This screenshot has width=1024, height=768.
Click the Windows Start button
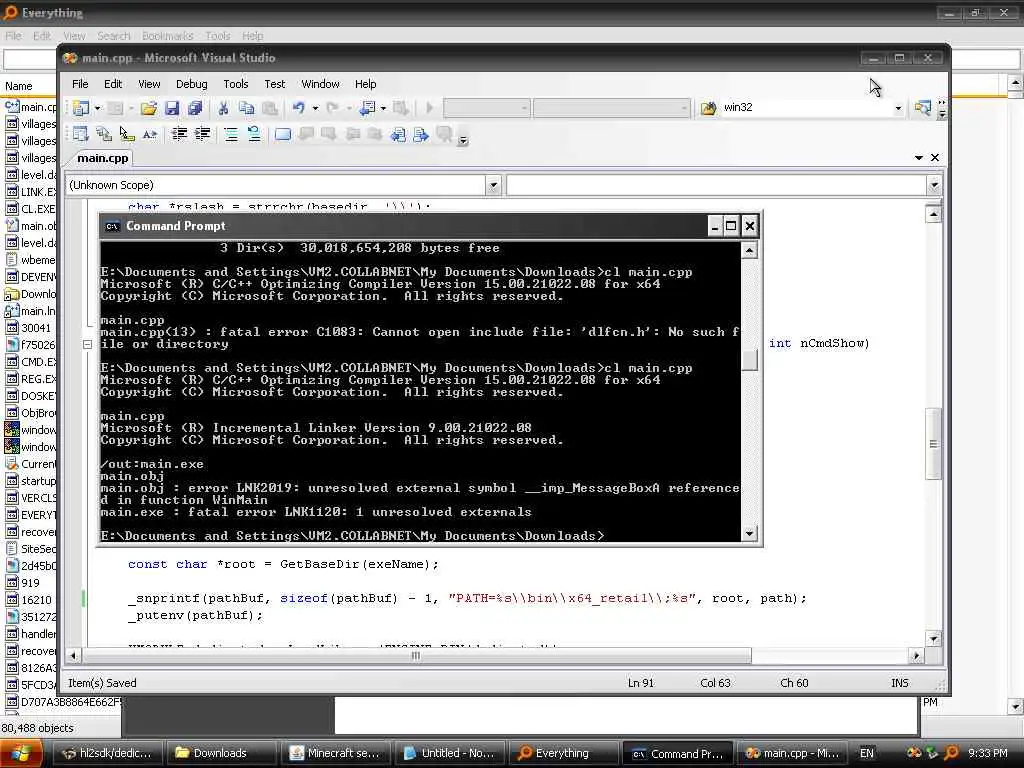point(21,753)
